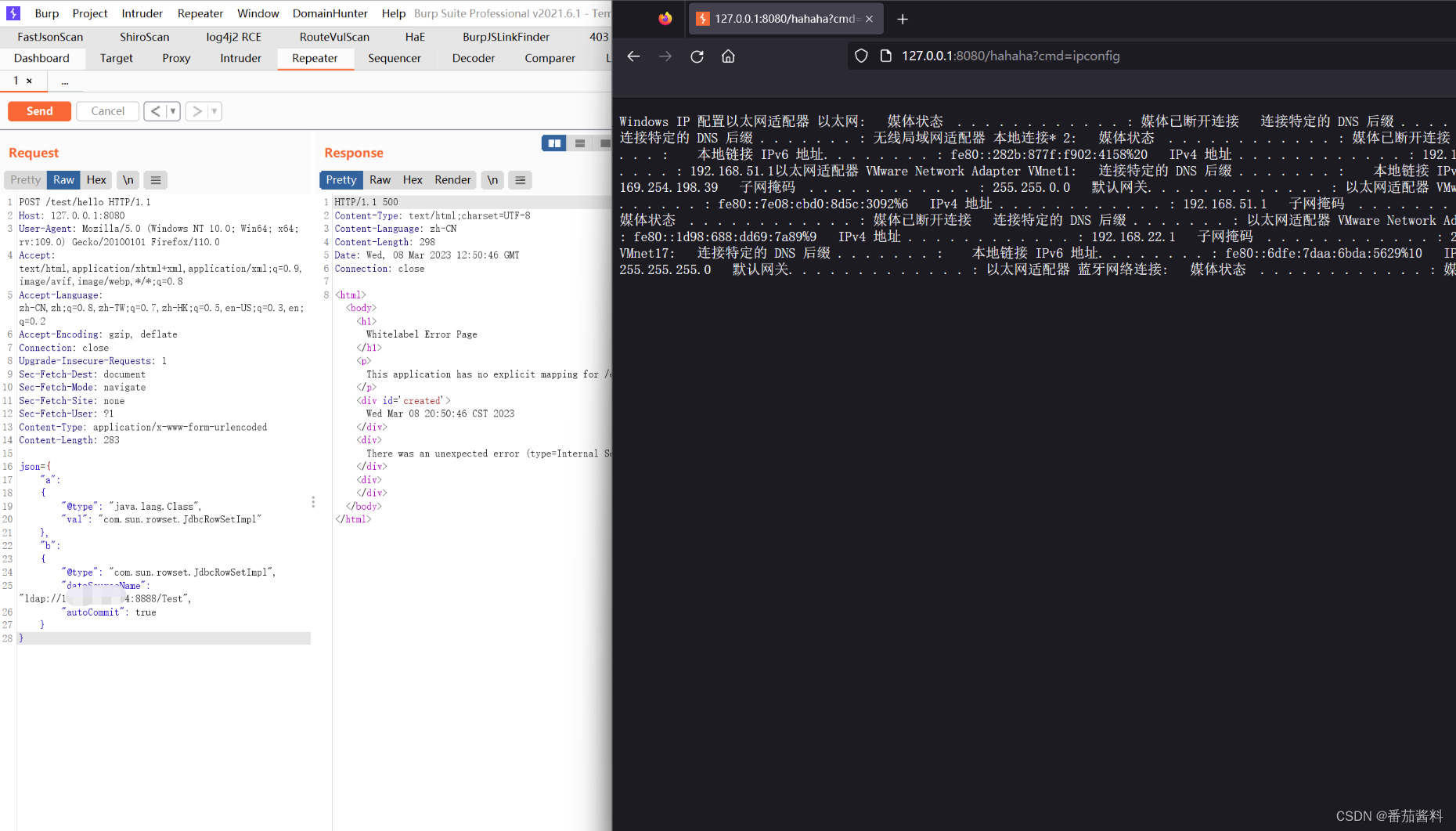
Task: Click the Burp Suite logo icon
Action: tap(13, 13)
